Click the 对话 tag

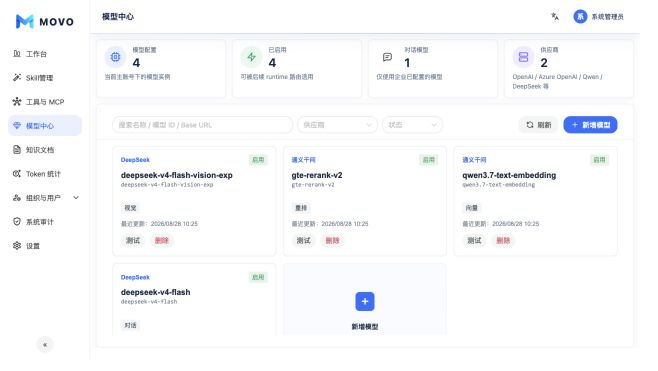pos(130,325)
